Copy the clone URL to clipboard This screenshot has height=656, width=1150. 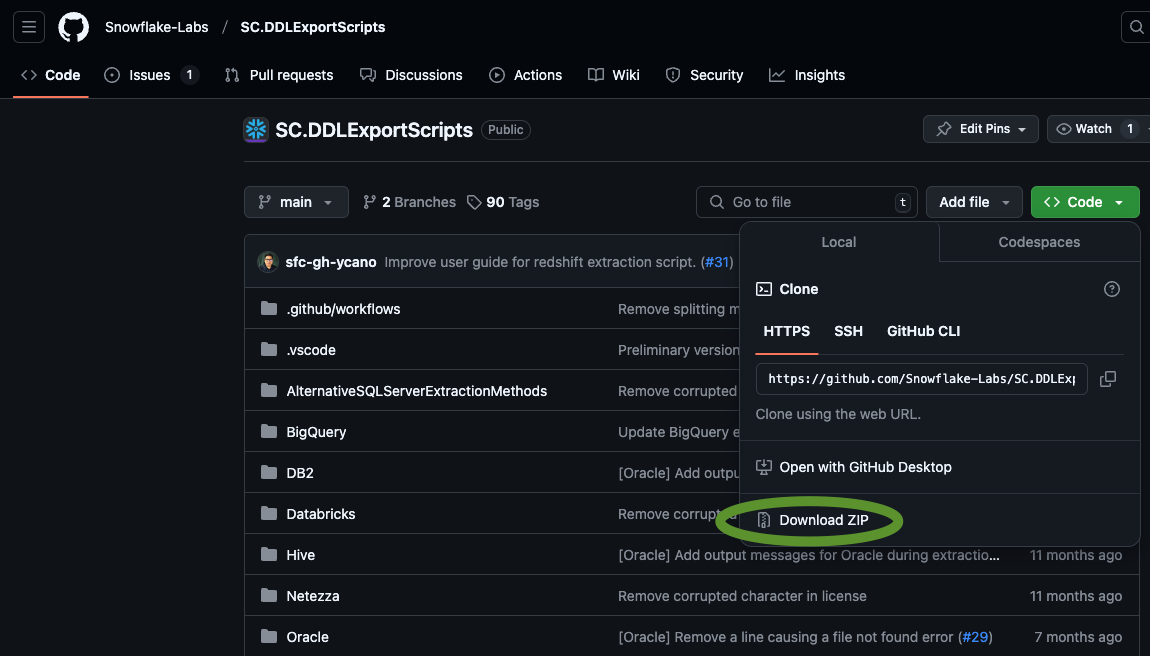tap(1108, 379)
